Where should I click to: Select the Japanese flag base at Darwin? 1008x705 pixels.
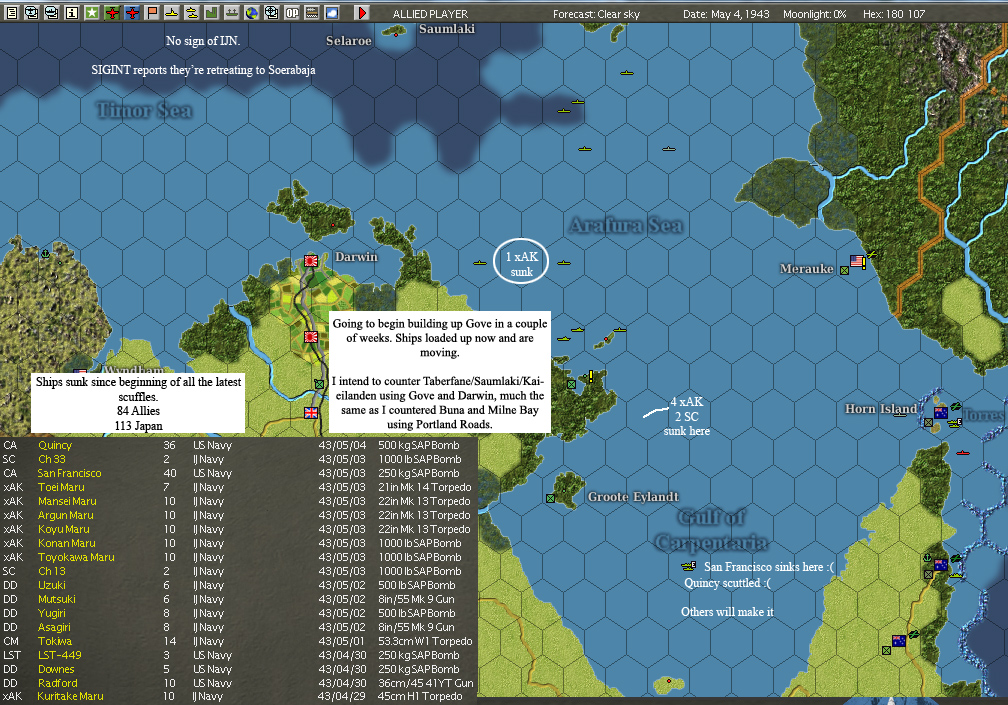click(x=311, y=260)
